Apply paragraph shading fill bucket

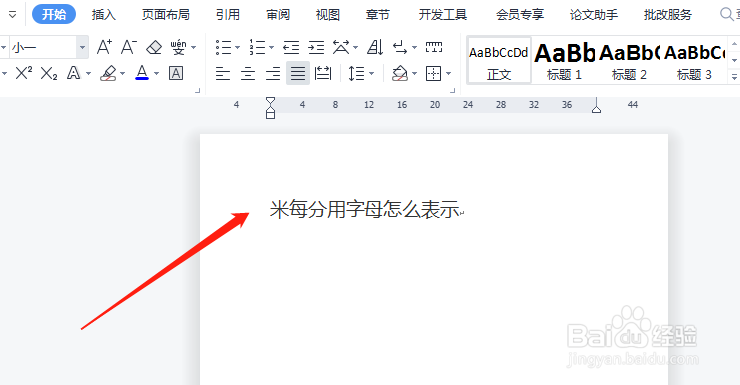400,73
